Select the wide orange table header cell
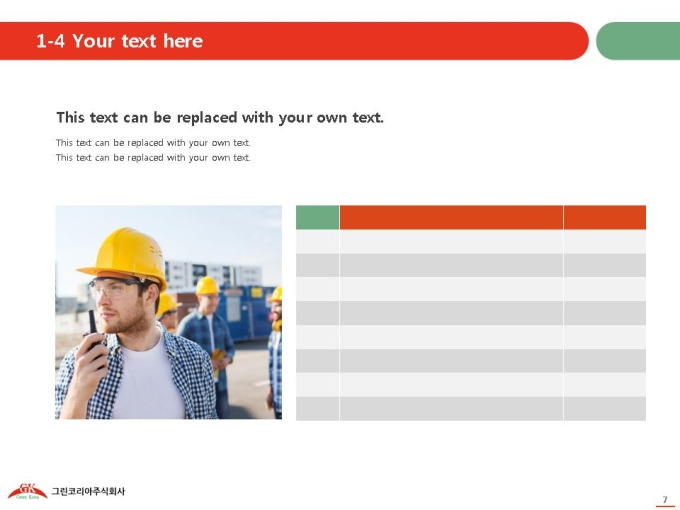 (451, 217)
